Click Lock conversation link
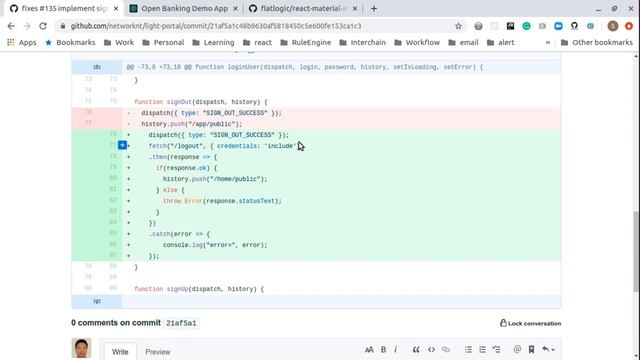The height and width of the screenshot is (360, 640). [x=531, y=323]
